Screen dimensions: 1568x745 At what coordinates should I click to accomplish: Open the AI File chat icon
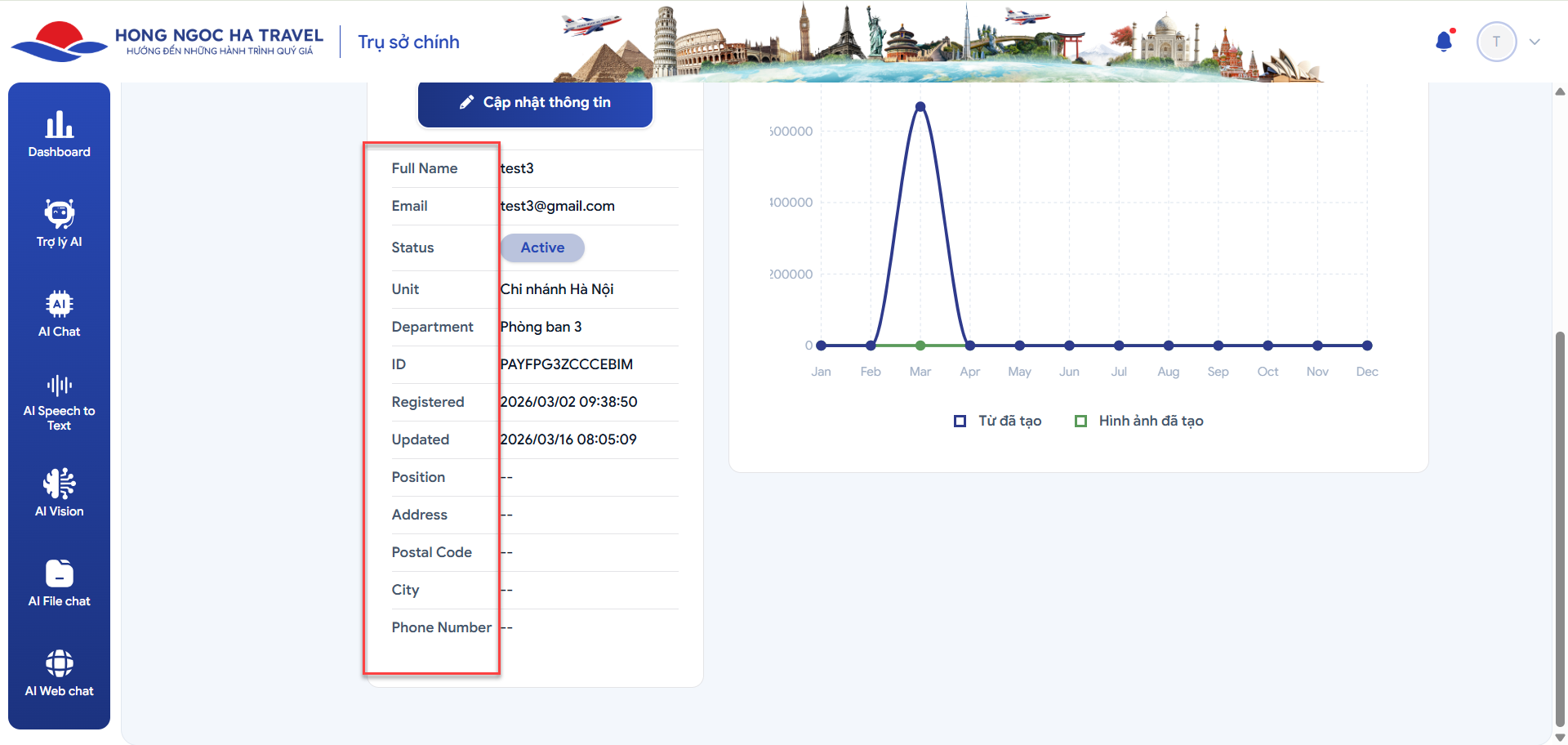[59, 573]
